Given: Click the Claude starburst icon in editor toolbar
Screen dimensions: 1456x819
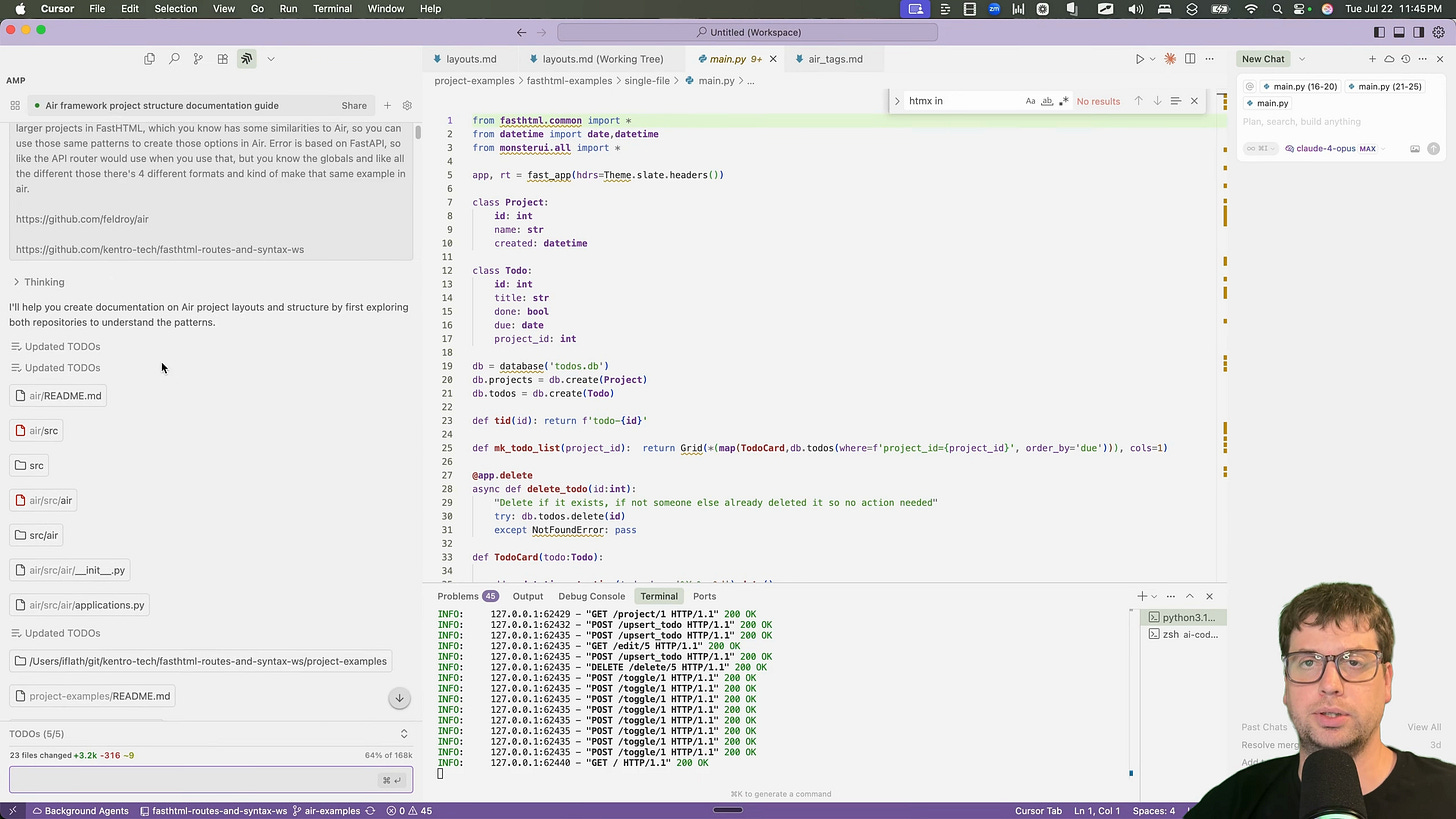Looking at the screenshot, I should (x=1170, y=59).
